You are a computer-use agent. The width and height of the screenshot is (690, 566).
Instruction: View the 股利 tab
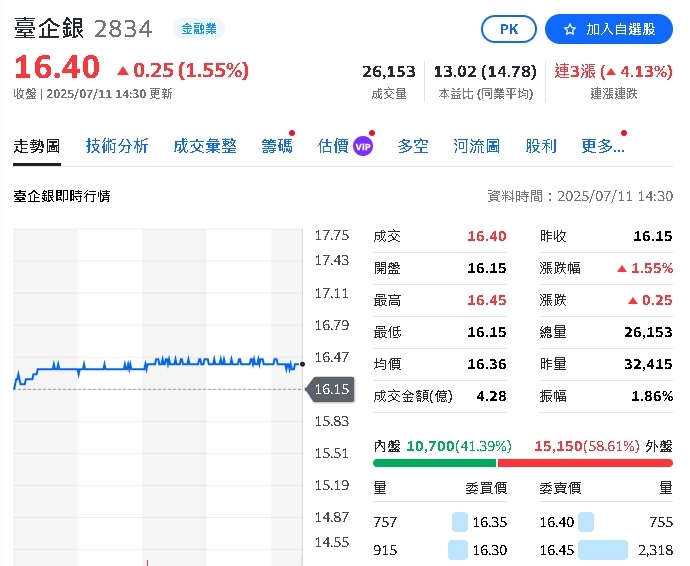coord(541,146)
